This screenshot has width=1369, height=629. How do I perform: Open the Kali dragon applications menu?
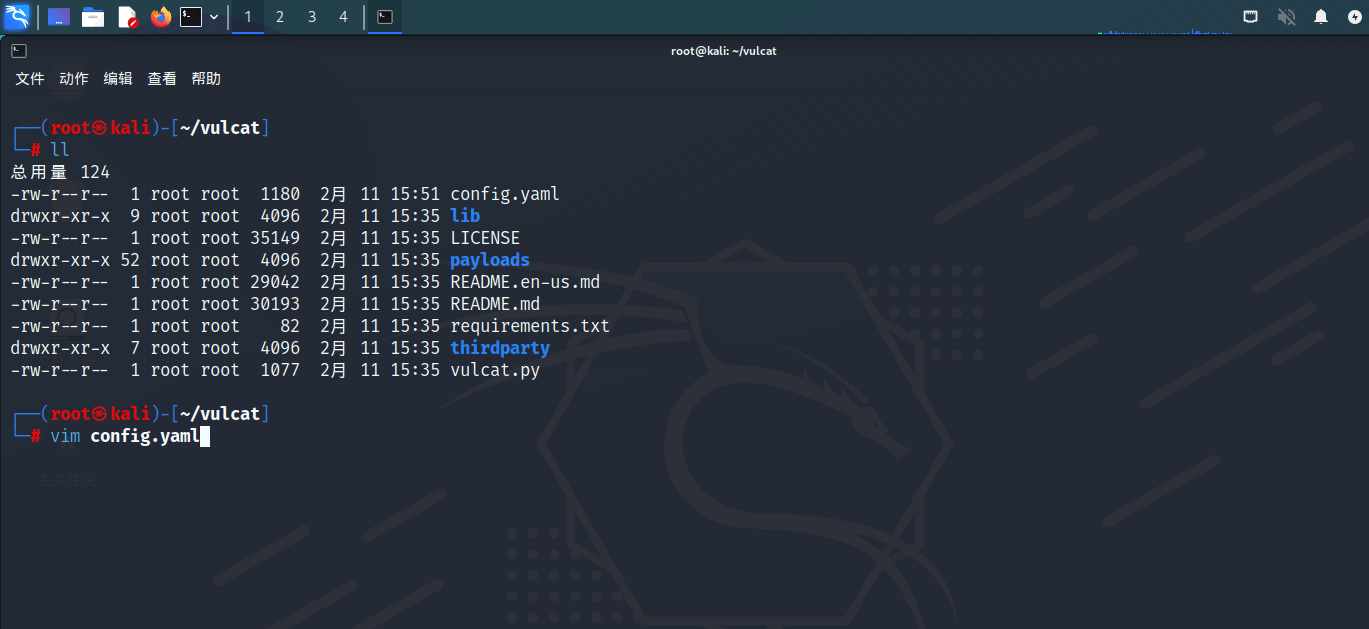point(17,16)
